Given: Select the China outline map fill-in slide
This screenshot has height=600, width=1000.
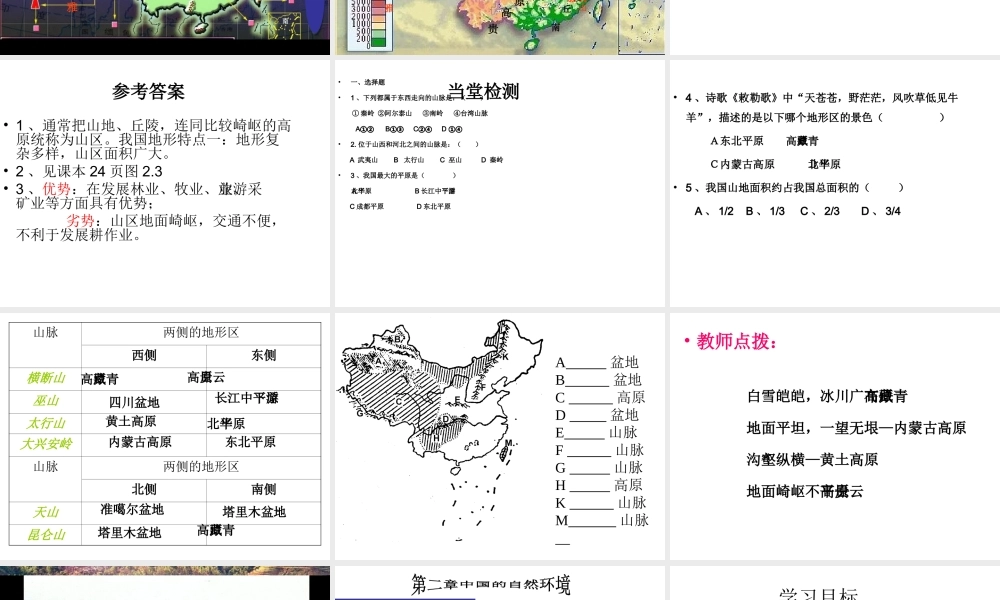Looking at the screenshot, I should pos(499,436).
